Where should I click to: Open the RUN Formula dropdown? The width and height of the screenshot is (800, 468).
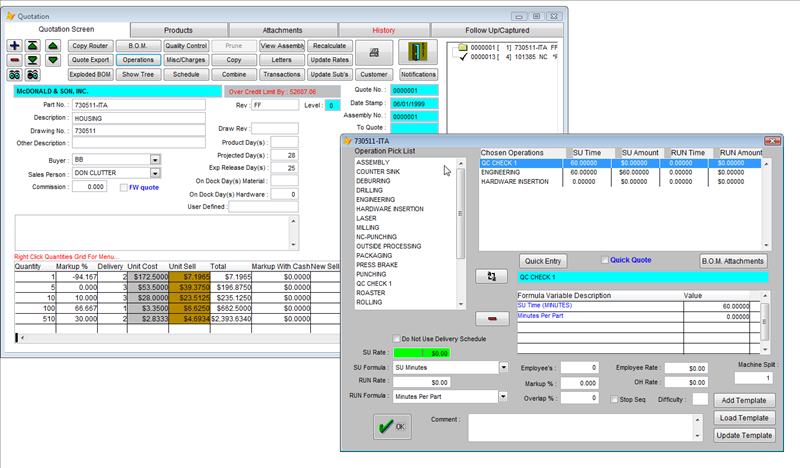tap(502, 396)
